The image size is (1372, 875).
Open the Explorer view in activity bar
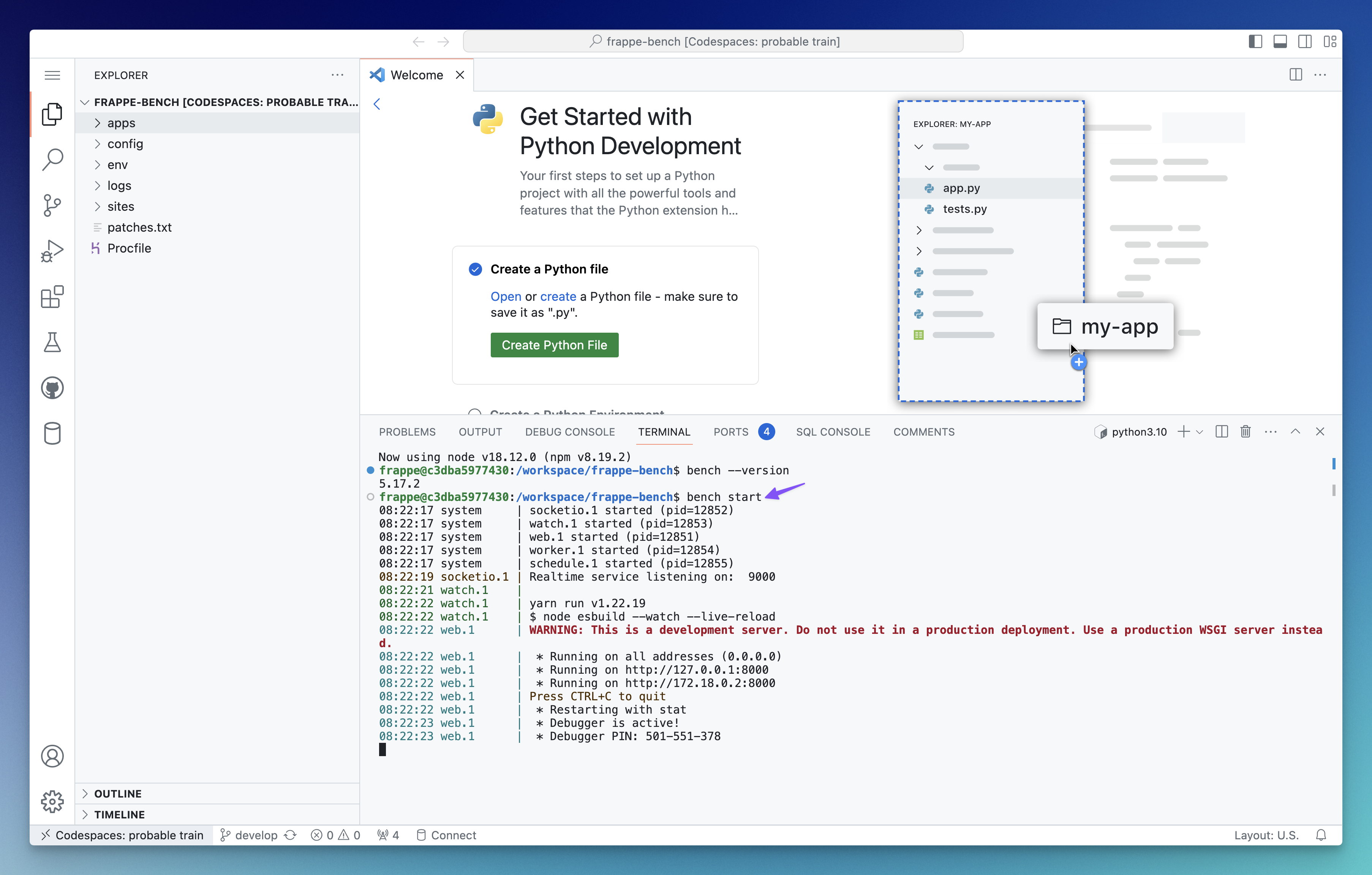coord(52,115)
